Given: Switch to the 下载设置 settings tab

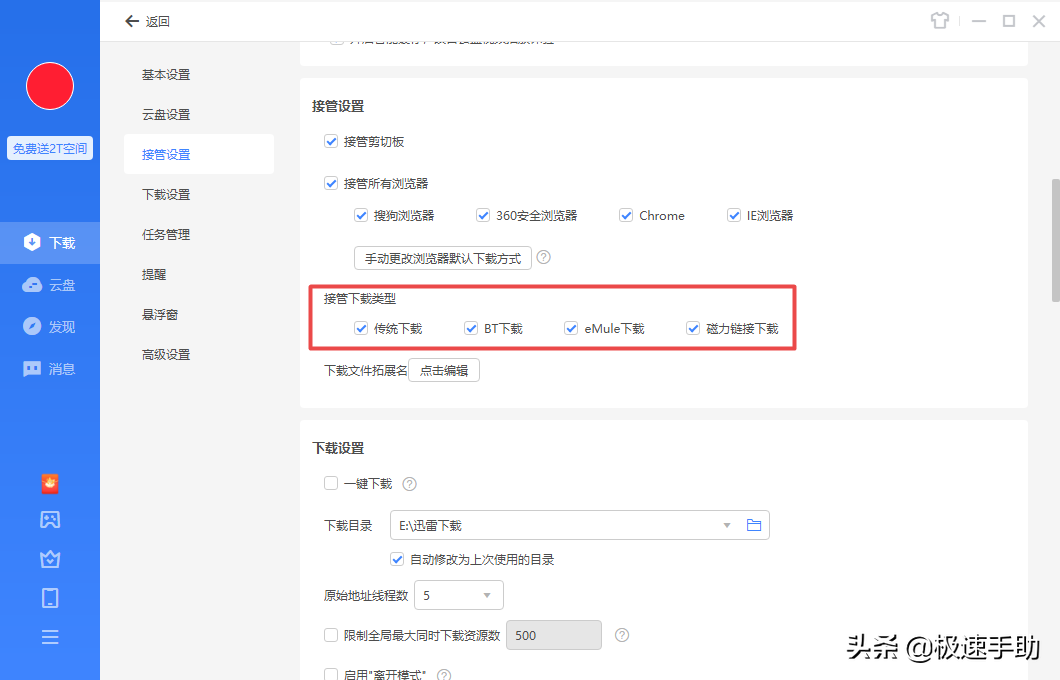Looking at the screenshot, I should coord(166,194).
